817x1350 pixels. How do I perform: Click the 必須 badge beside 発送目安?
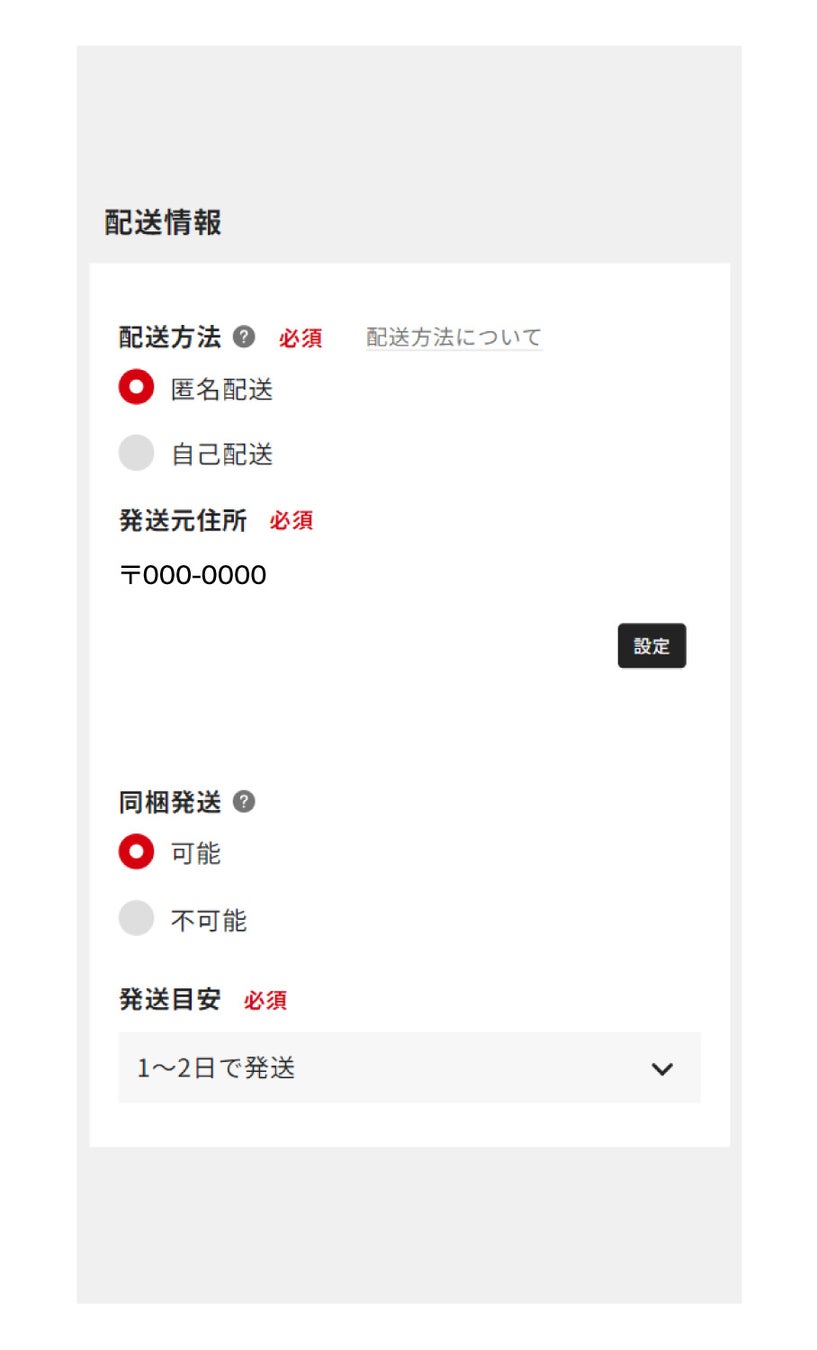coord(265,1000)
